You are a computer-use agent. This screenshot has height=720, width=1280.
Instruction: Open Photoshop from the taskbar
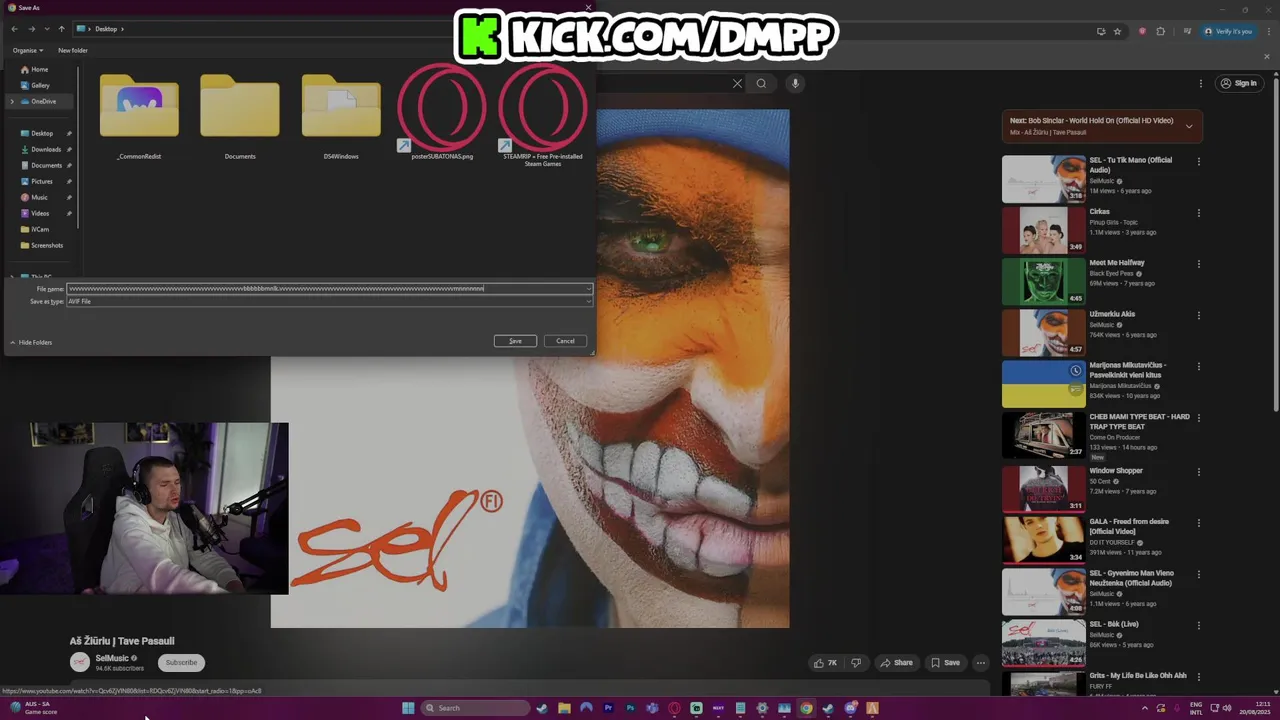tap(630, 708)
